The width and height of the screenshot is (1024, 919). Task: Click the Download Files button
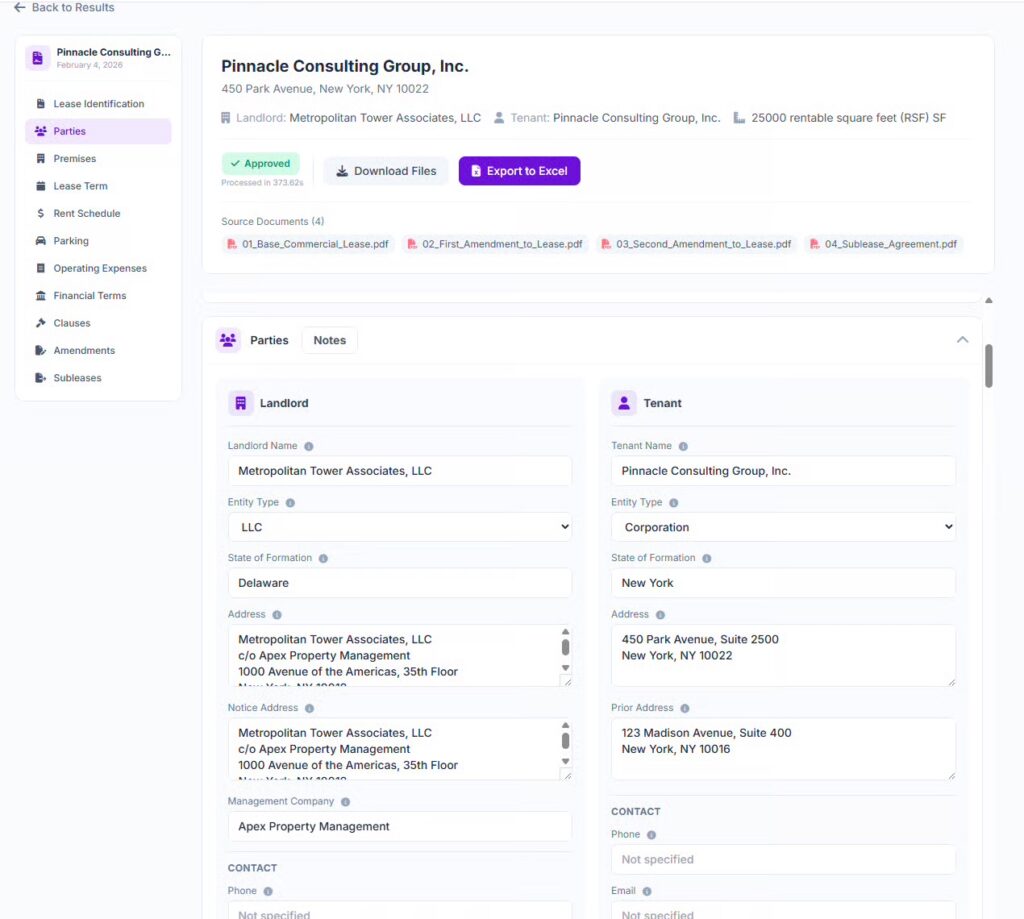pyautogui.click(x=385, y=171)
